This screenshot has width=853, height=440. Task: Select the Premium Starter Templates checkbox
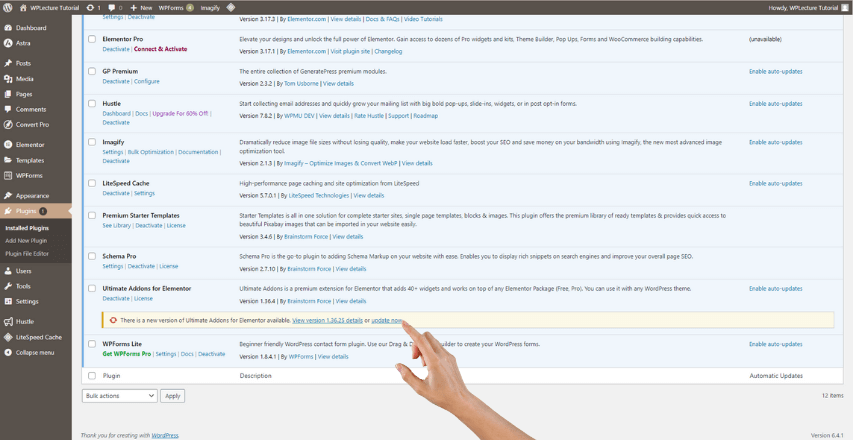point(92,215)
